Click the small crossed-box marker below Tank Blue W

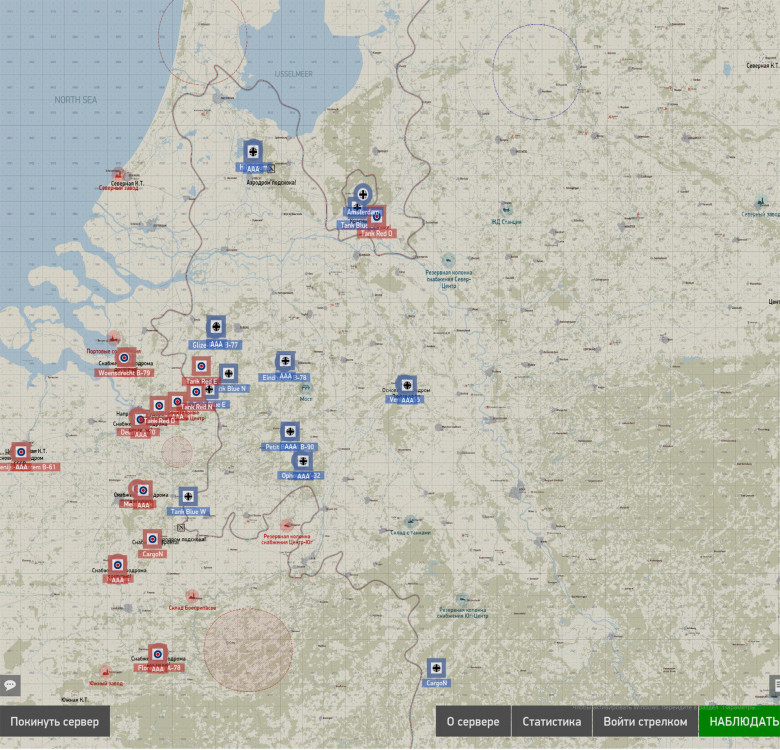181,528
